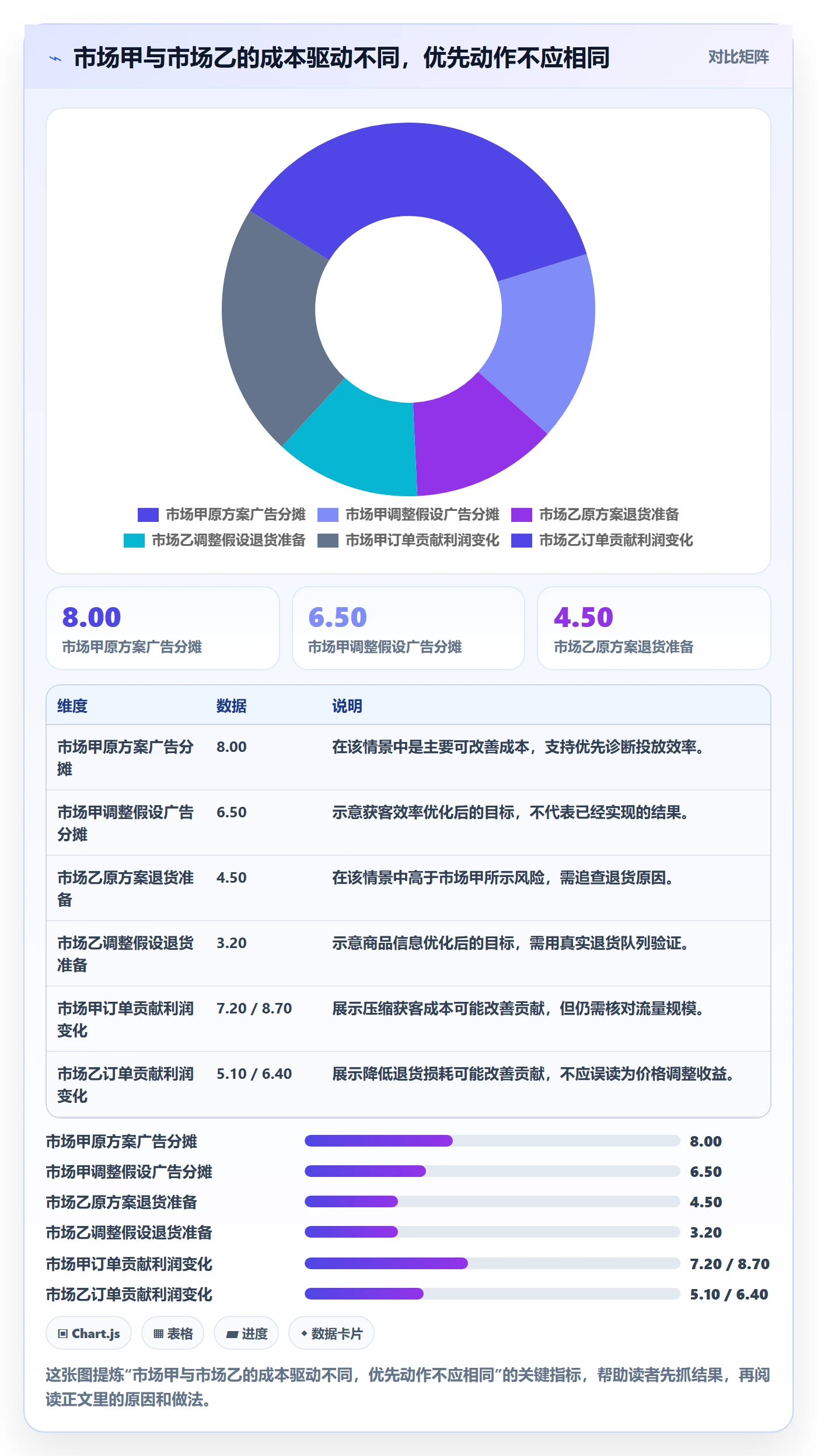Open the 8.00 市场甲原方案广告分摊 card
The width and height of the screenshot is (817, 1456).
point(163,628)
